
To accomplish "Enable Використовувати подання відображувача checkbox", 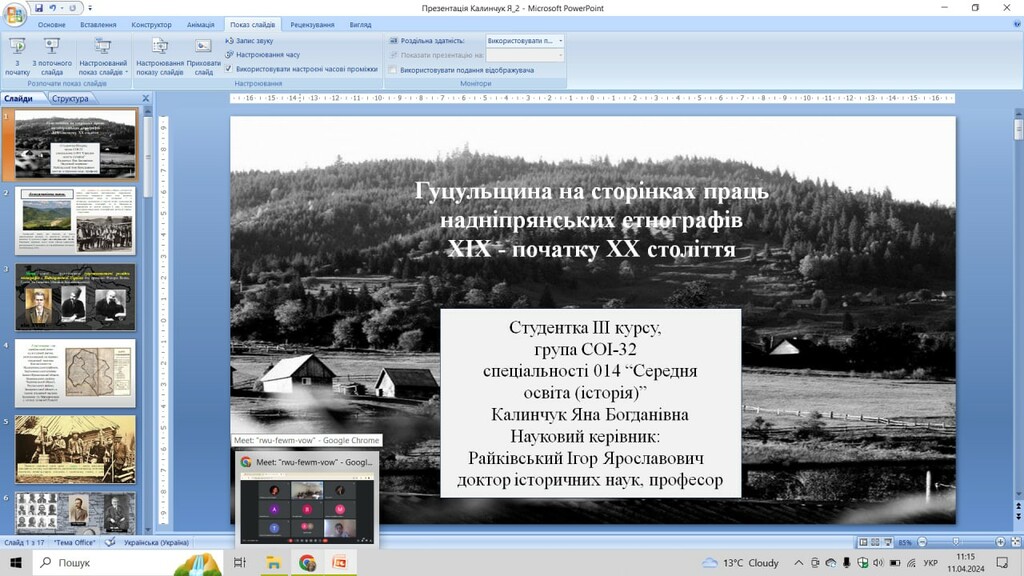I will (393, 70).
